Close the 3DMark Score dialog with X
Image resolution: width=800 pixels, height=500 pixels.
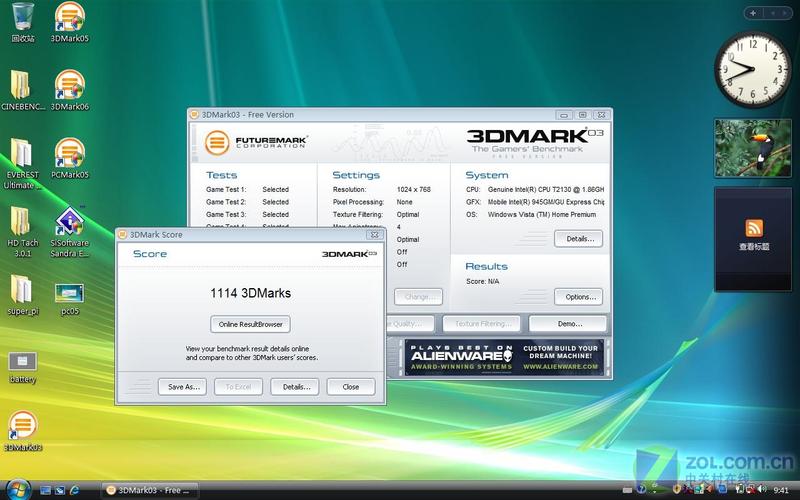tap(374, 235)
